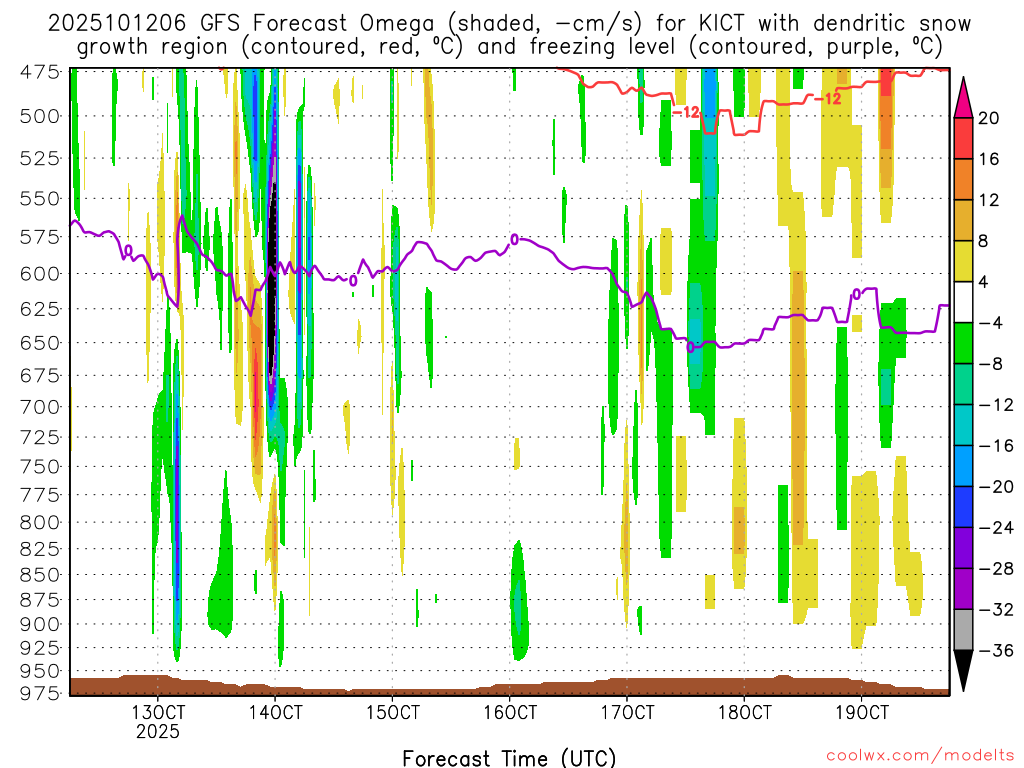Click the 550 pressure level label
Viewport: 1024px width, 768px height.
coord(40,199)
